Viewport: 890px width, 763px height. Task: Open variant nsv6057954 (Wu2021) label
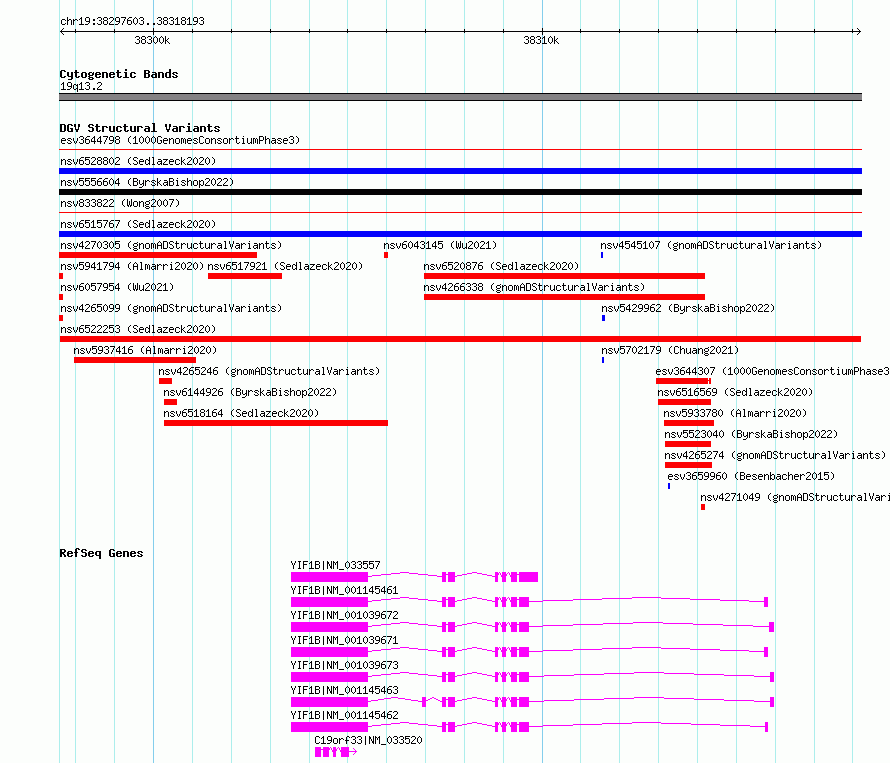(117, 287)
